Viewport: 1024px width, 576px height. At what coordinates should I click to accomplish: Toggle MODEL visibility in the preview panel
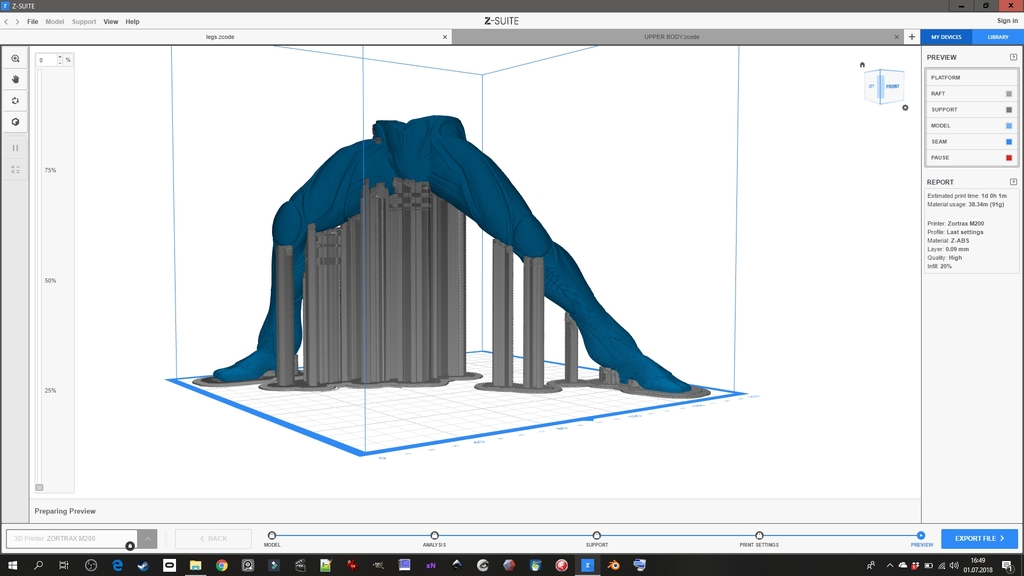[x=1009, y=125]
